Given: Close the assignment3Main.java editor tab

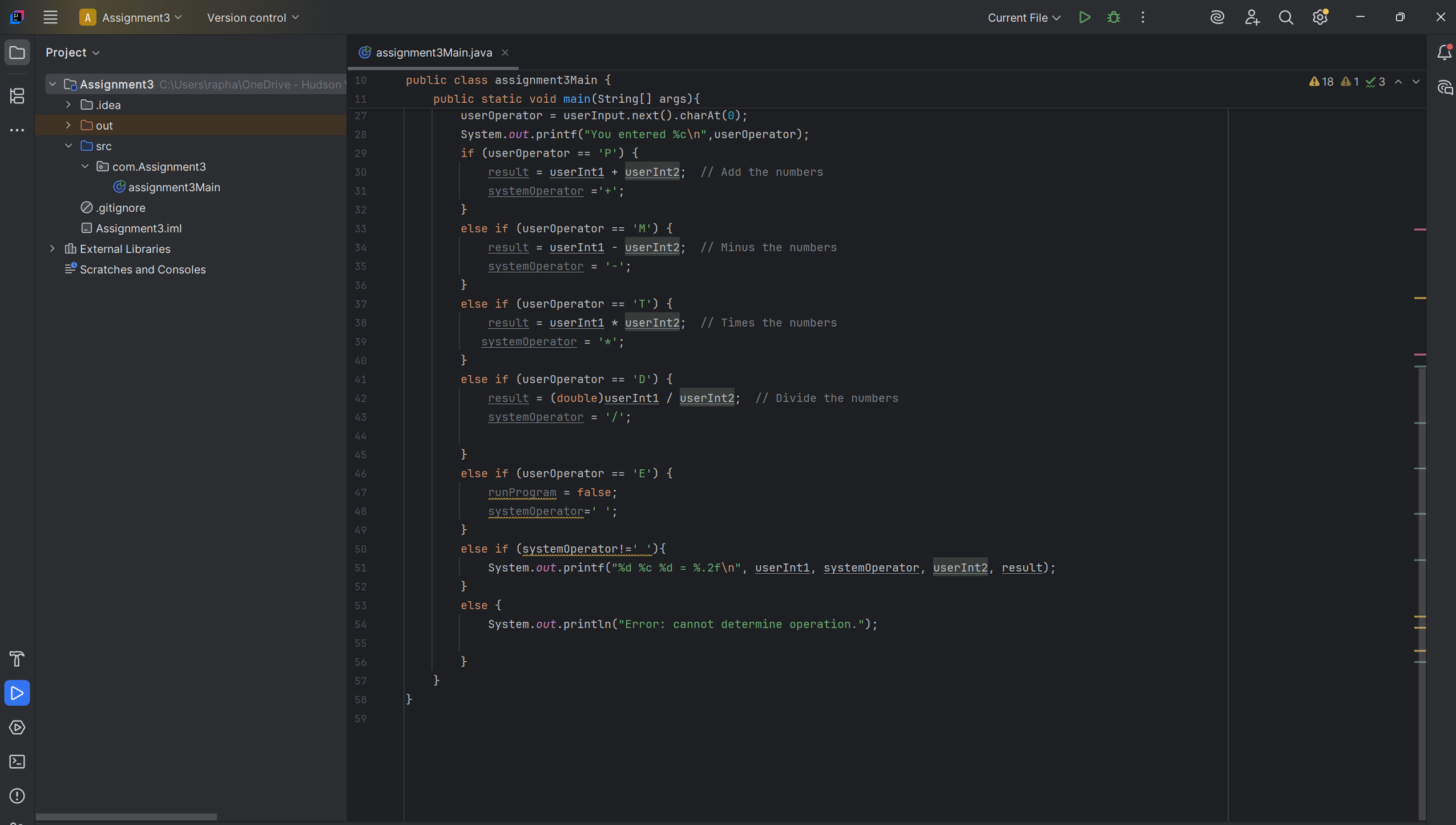Looking at the screenshot, I should coord(505,53).
